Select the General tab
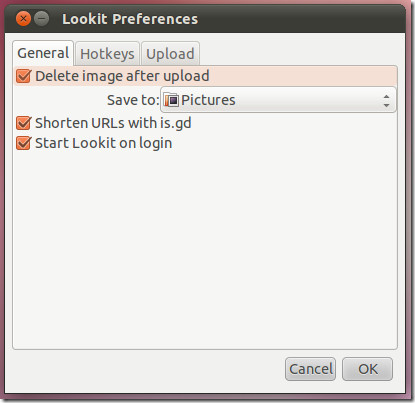Screen dimensions: 415x403 pyautogui.click(x=43, y=53)
